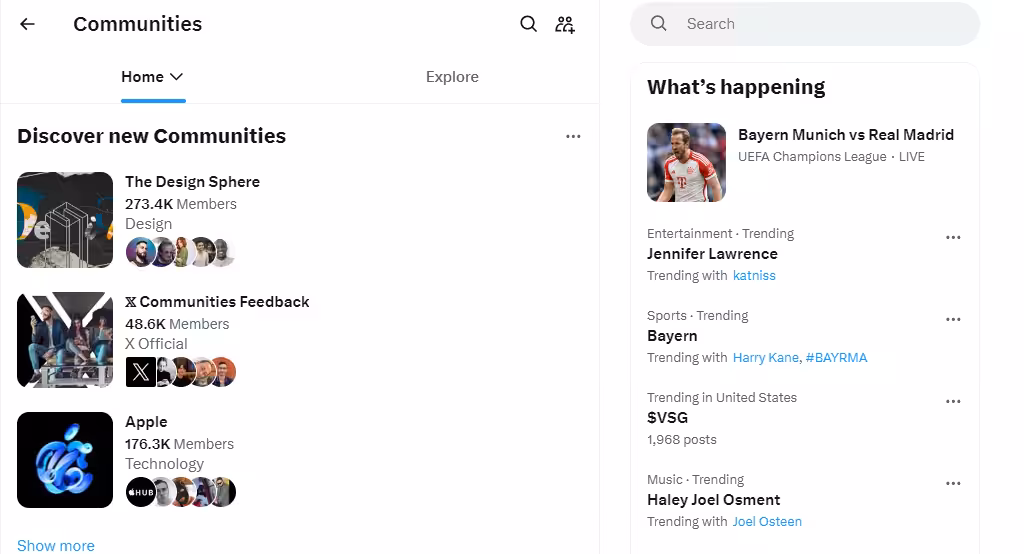The width and height of the screenshot is (1024, 554).
Task: Click magnifier icon in Search box
Action: 659,24
